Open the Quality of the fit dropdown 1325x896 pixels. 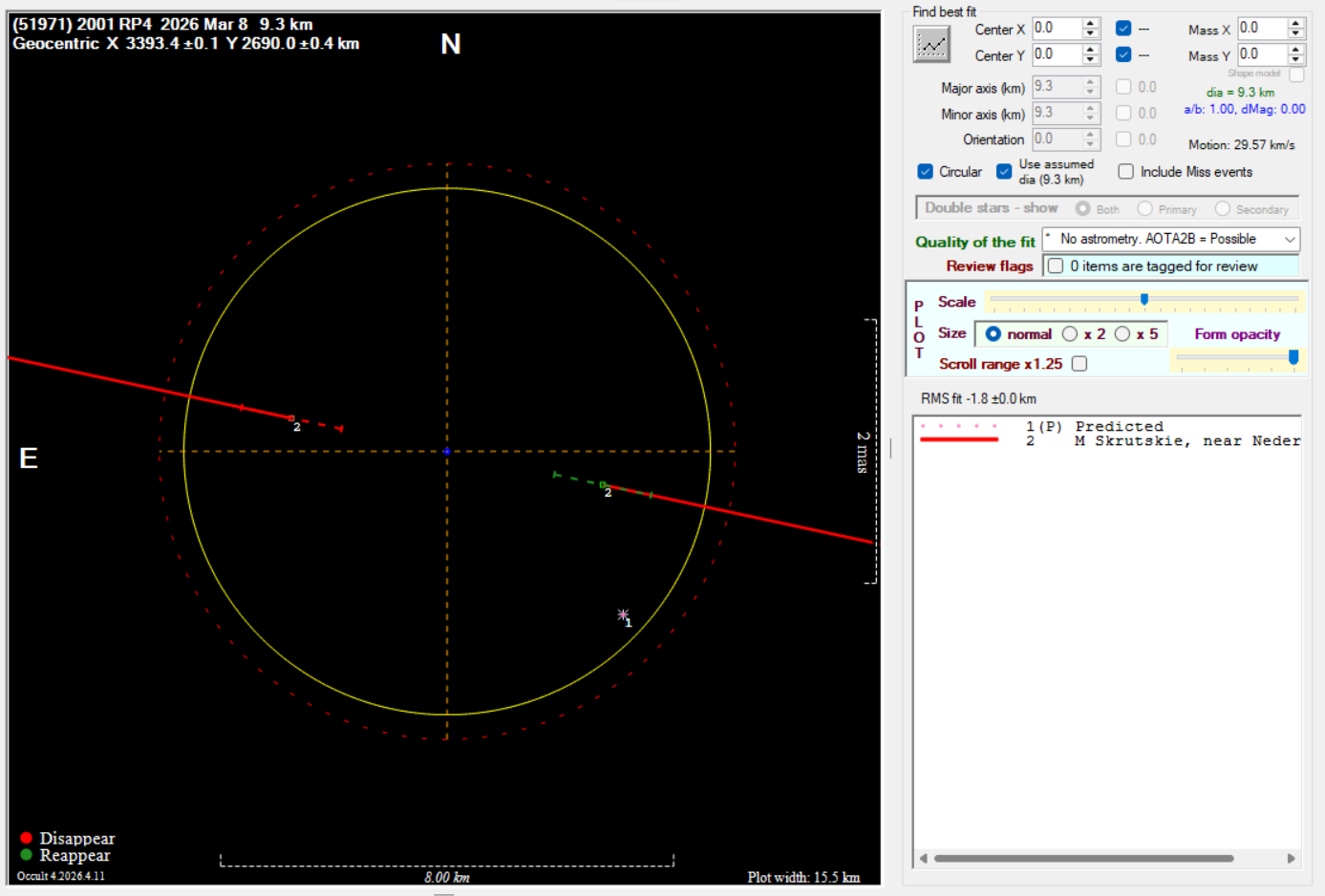pyautogui.click(x=1290, y=240)
